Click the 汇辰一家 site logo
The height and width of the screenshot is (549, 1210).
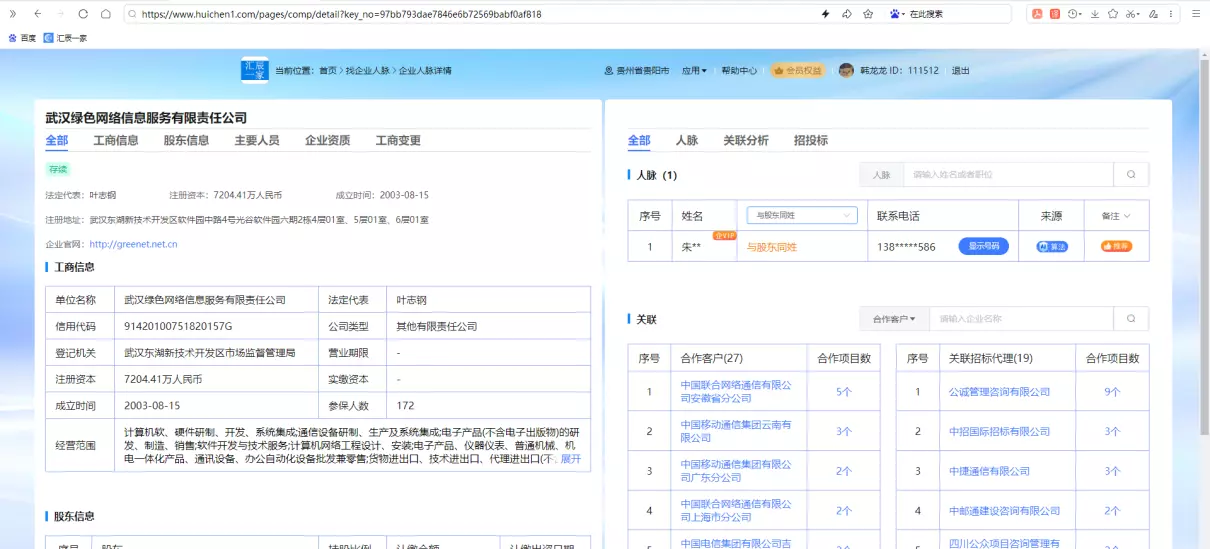(255, 70)
